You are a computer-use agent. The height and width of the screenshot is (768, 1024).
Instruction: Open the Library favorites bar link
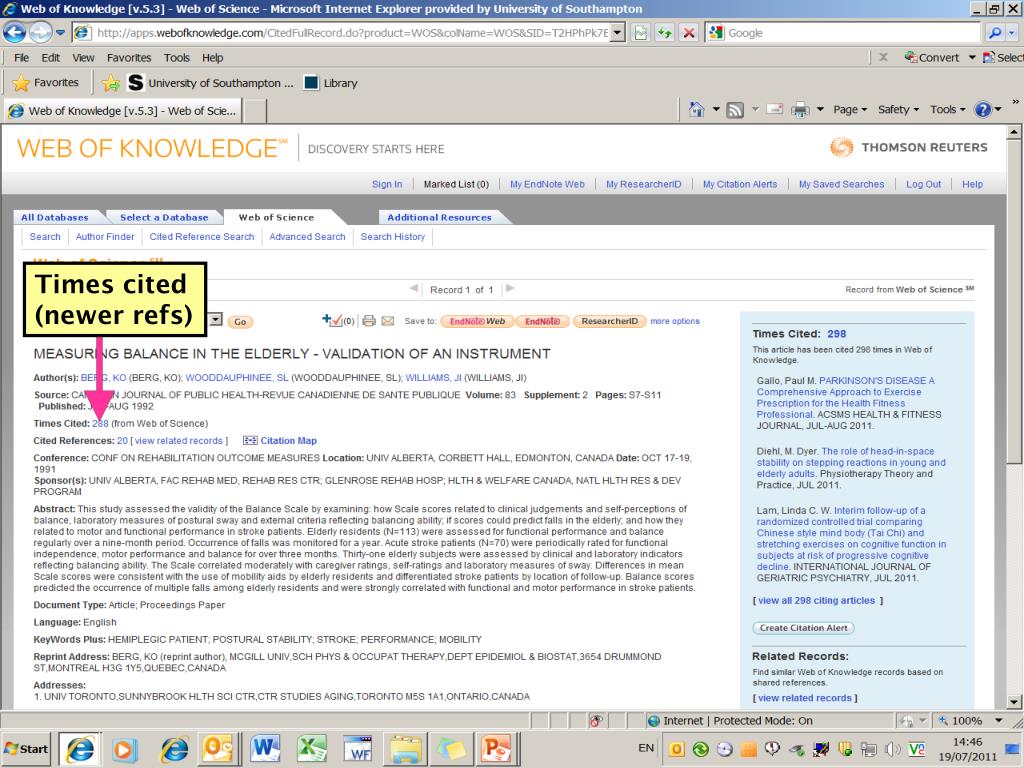[x=331, y=83]
